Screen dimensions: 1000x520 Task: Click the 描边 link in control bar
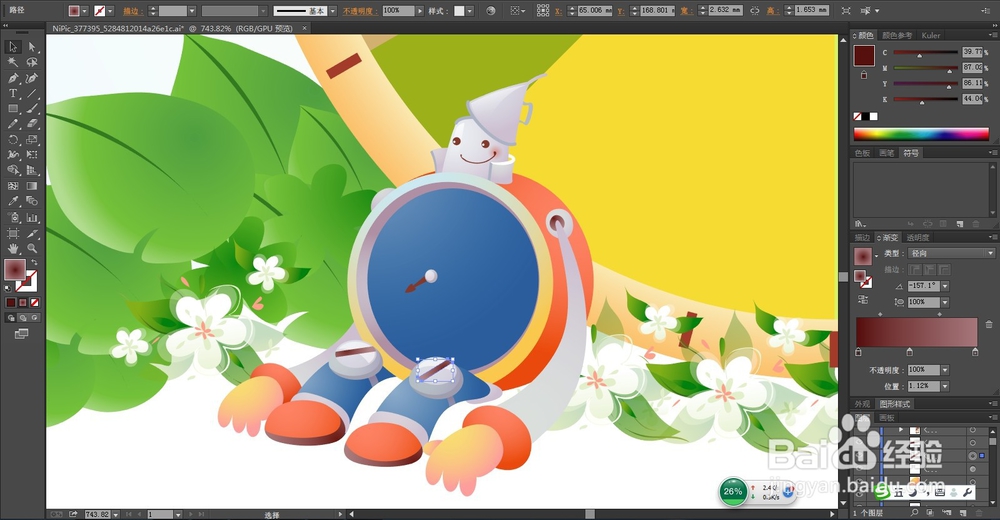point(131,11)
